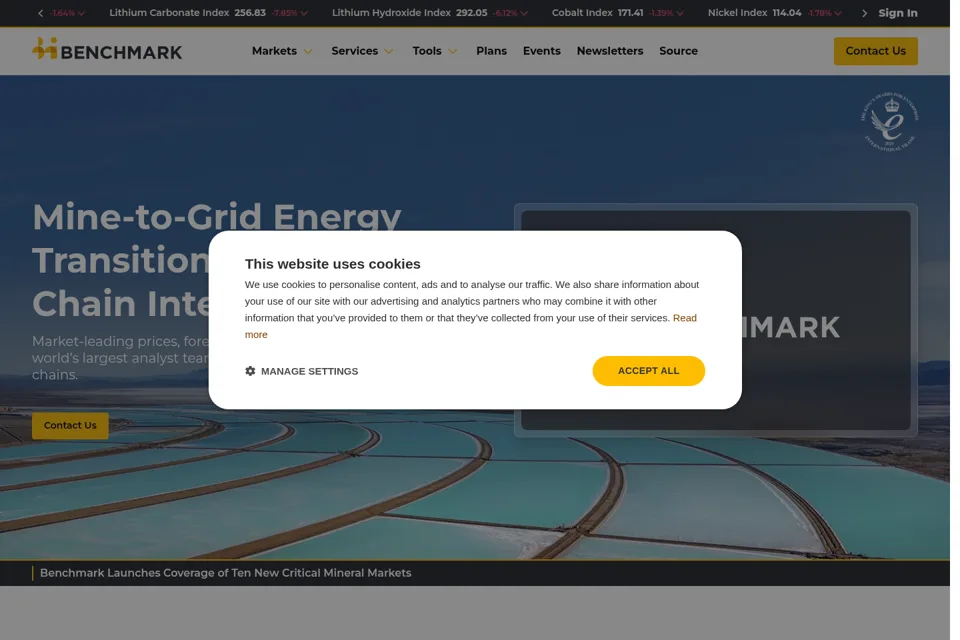Screen dimensions: 960x640
Task: Follow the Read more cookie link
Action: pyautogui.click(x=684, y=318)
